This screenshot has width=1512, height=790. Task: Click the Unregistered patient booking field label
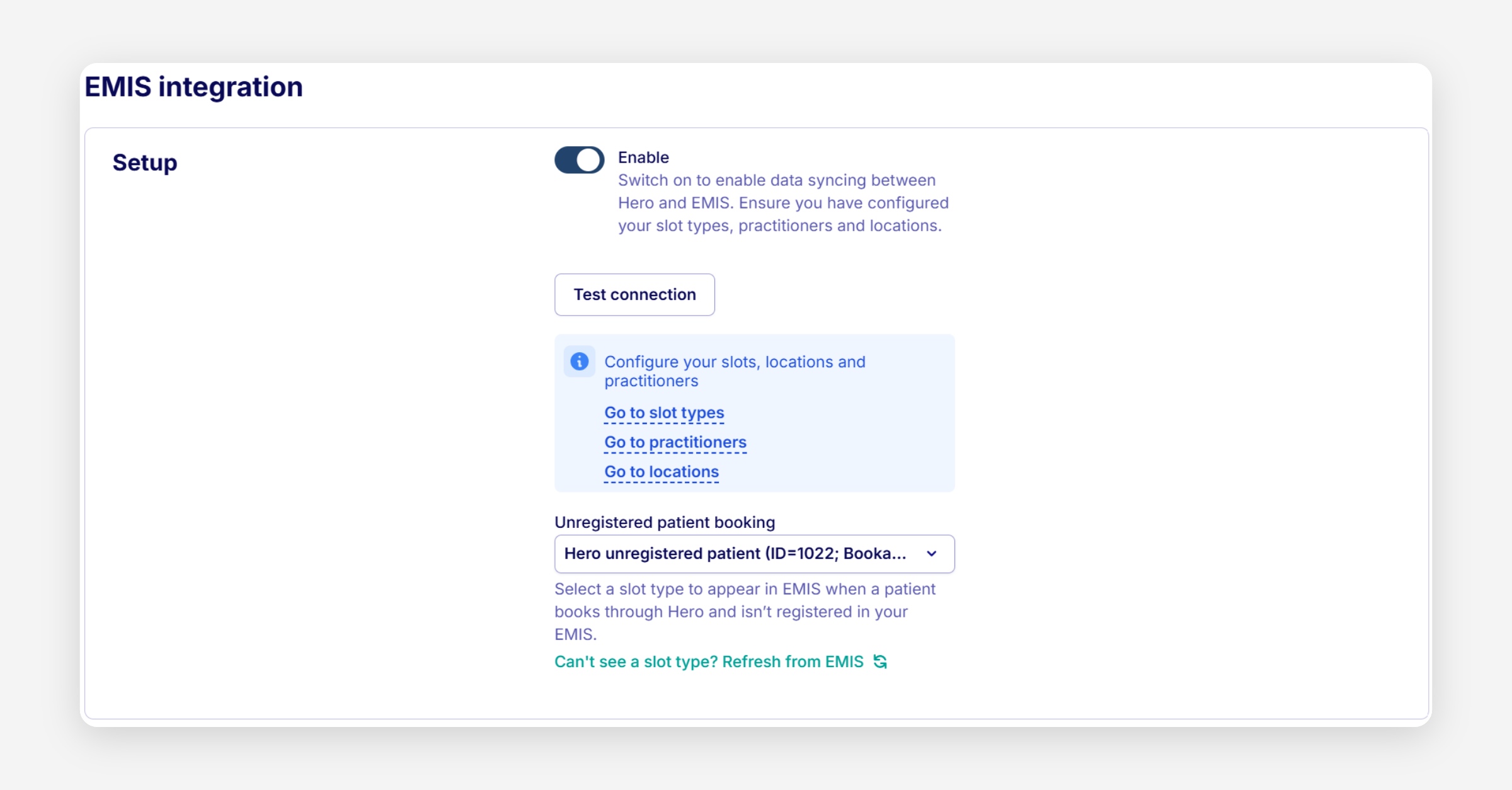664,522
